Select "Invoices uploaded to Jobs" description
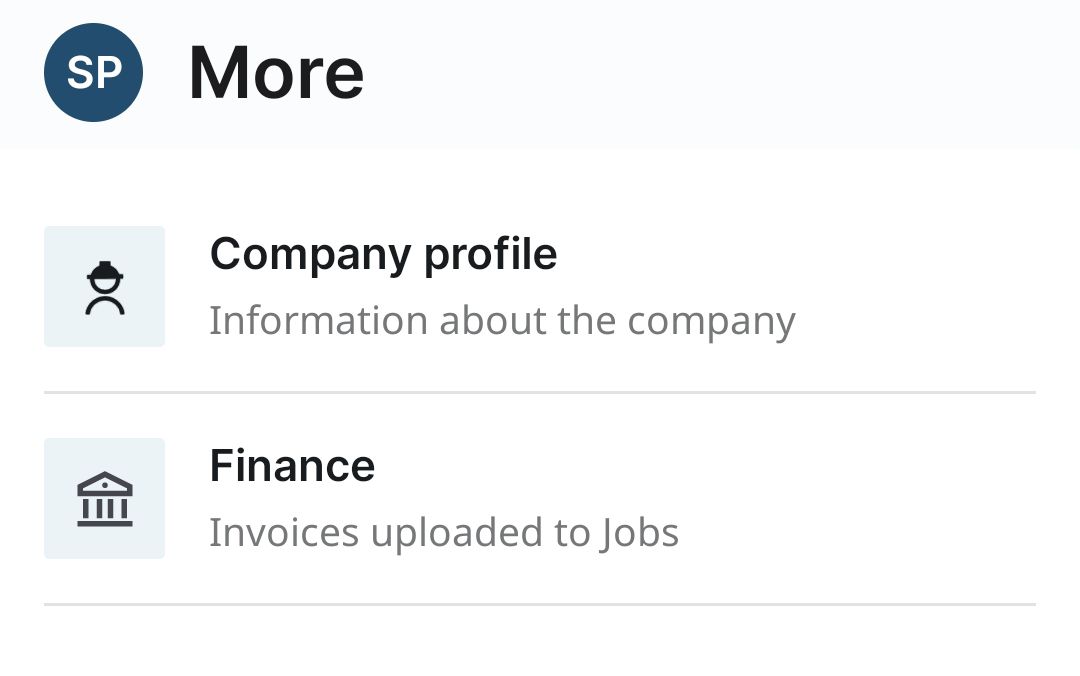1080x676 pixels. click(443, 533)
